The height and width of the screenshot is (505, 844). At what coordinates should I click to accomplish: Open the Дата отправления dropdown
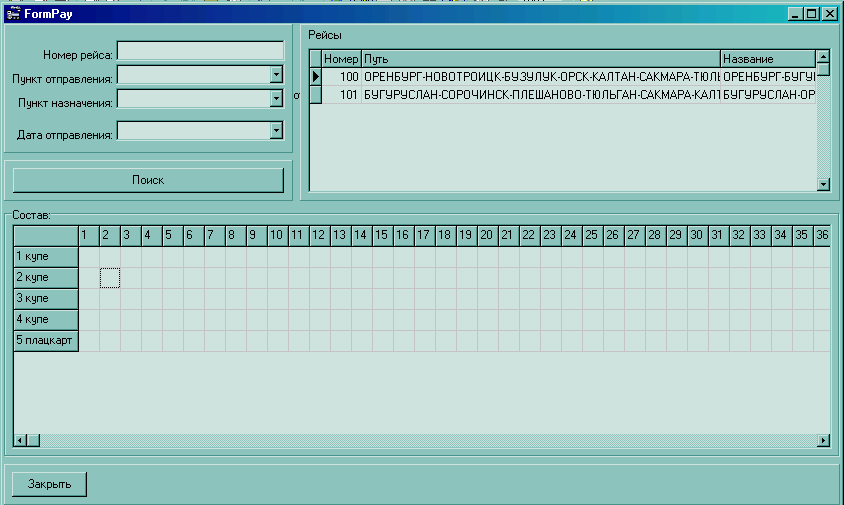276,130
